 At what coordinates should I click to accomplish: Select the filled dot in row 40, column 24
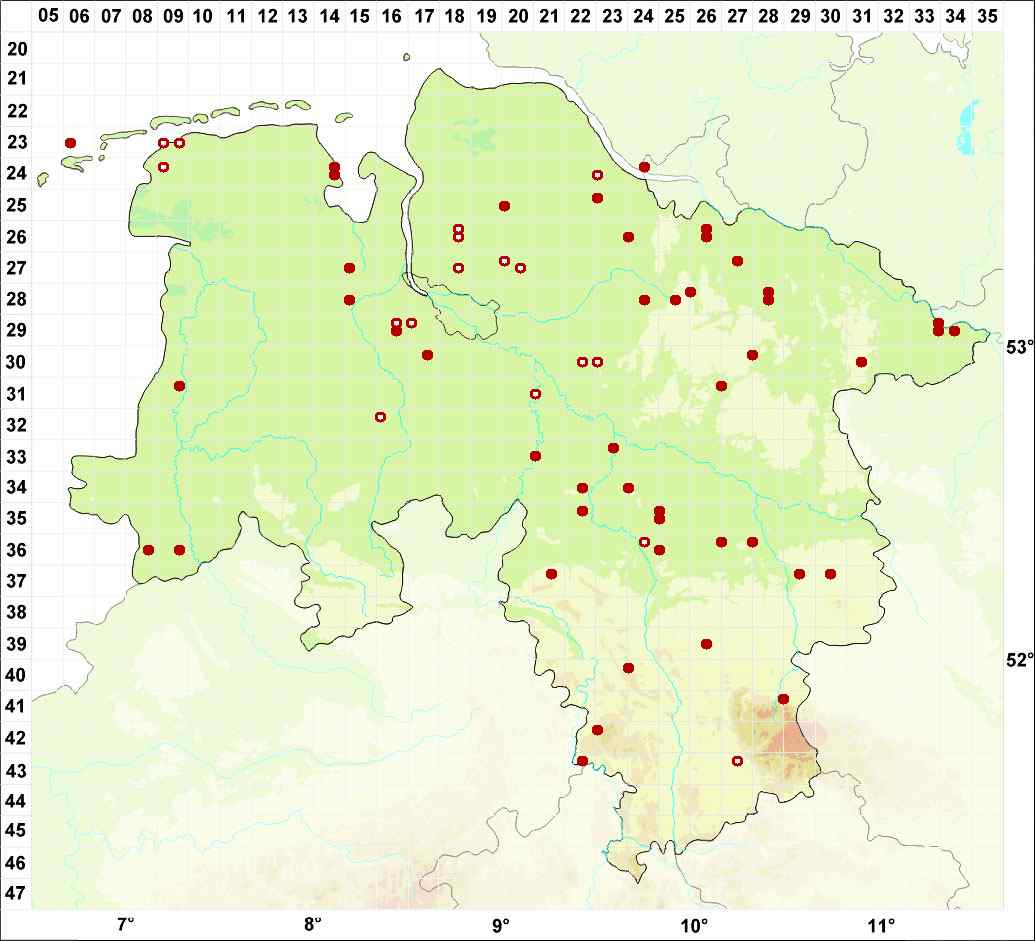628,668
